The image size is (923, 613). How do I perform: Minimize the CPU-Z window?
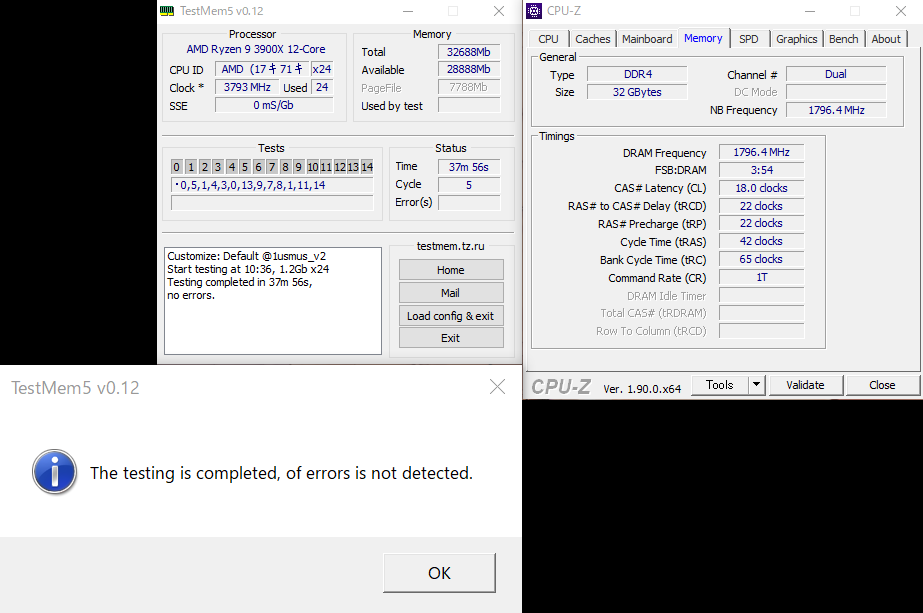click(x=810, y=11)
